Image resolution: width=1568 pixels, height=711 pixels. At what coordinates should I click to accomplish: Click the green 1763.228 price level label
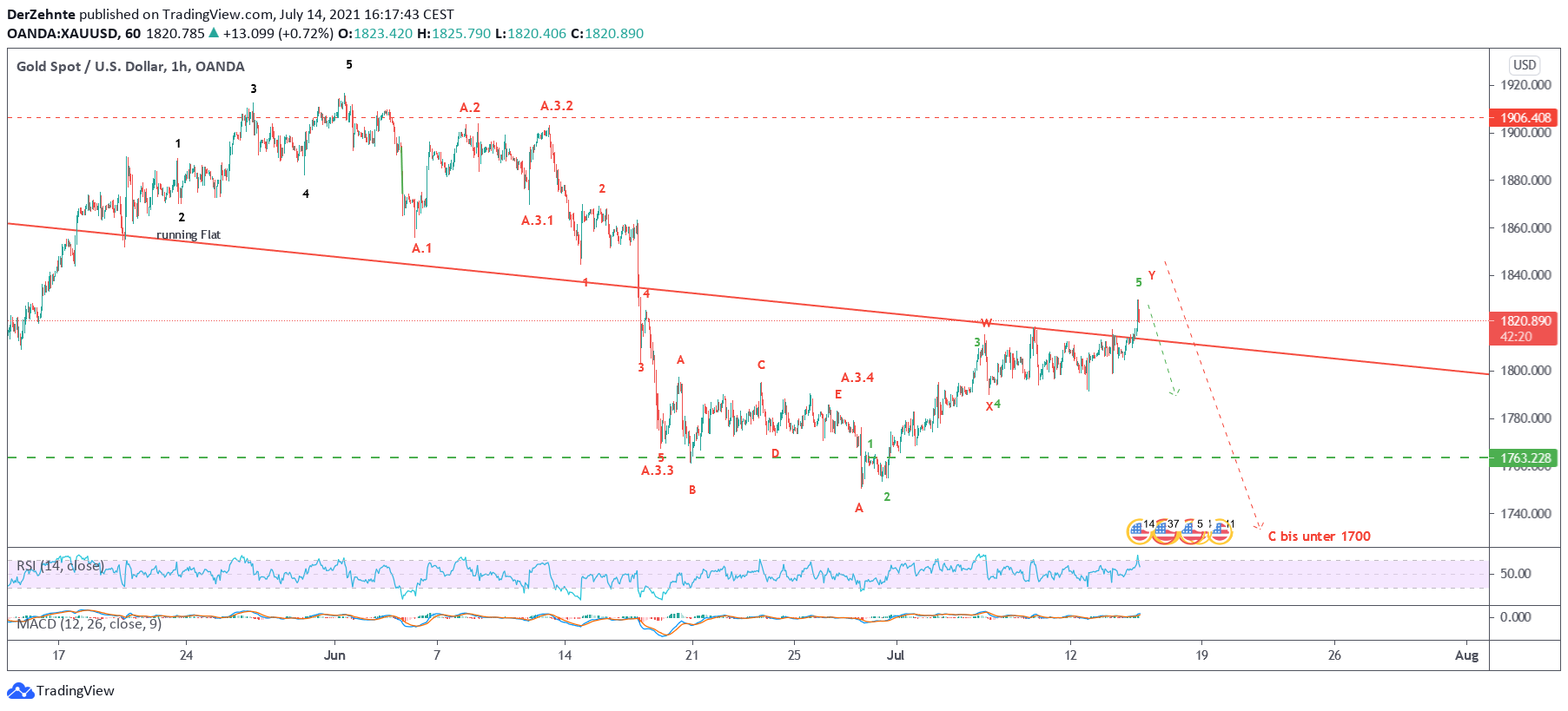point(1525,458)
